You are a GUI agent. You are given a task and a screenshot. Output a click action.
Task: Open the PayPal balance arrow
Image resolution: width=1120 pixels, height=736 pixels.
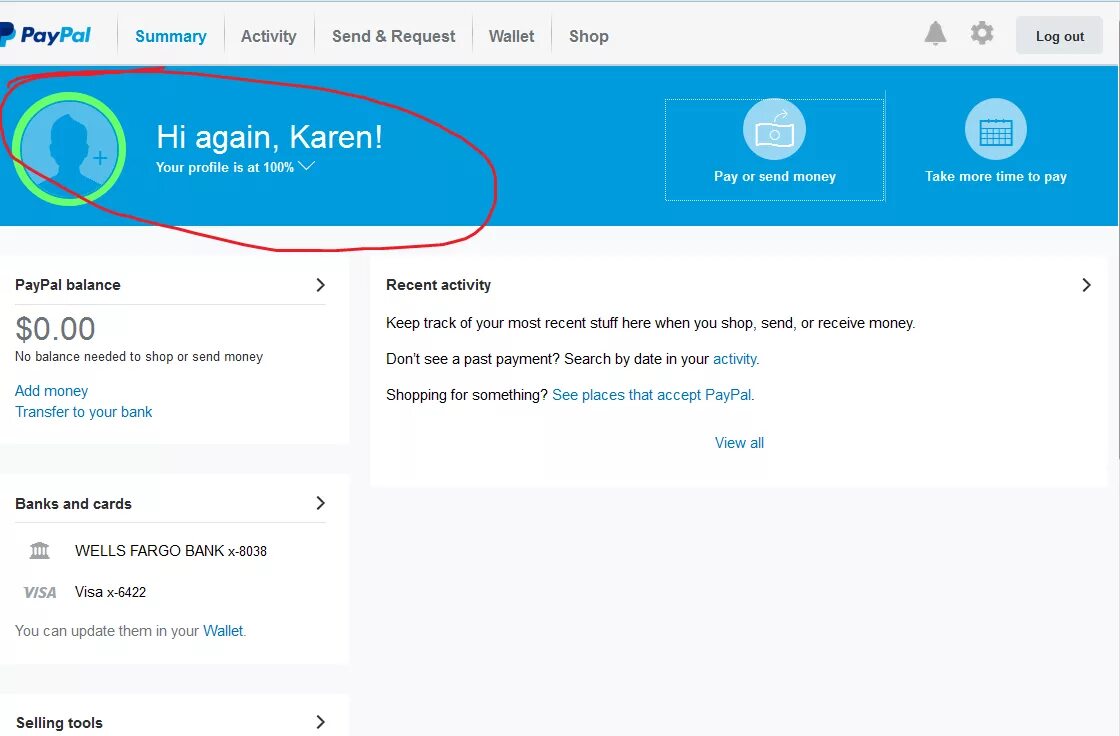[x=320, y=285]
